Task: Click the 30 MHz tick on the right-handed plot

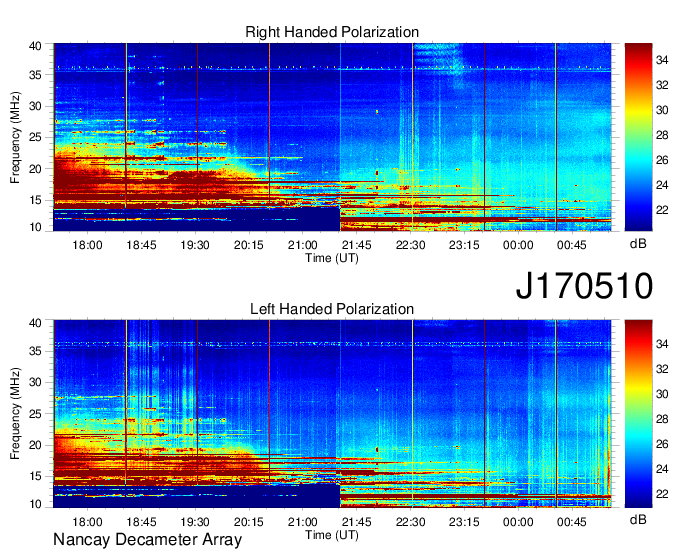Action: [x=35, y=106]
